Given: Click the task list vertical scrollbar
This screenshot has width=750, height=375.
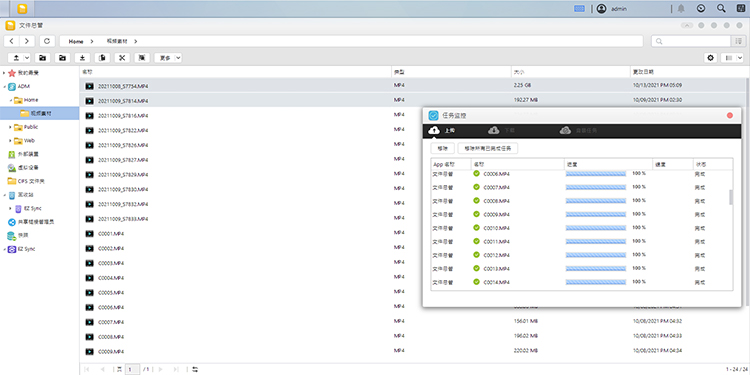Looking at the screenshot, I should click(731, 197).
